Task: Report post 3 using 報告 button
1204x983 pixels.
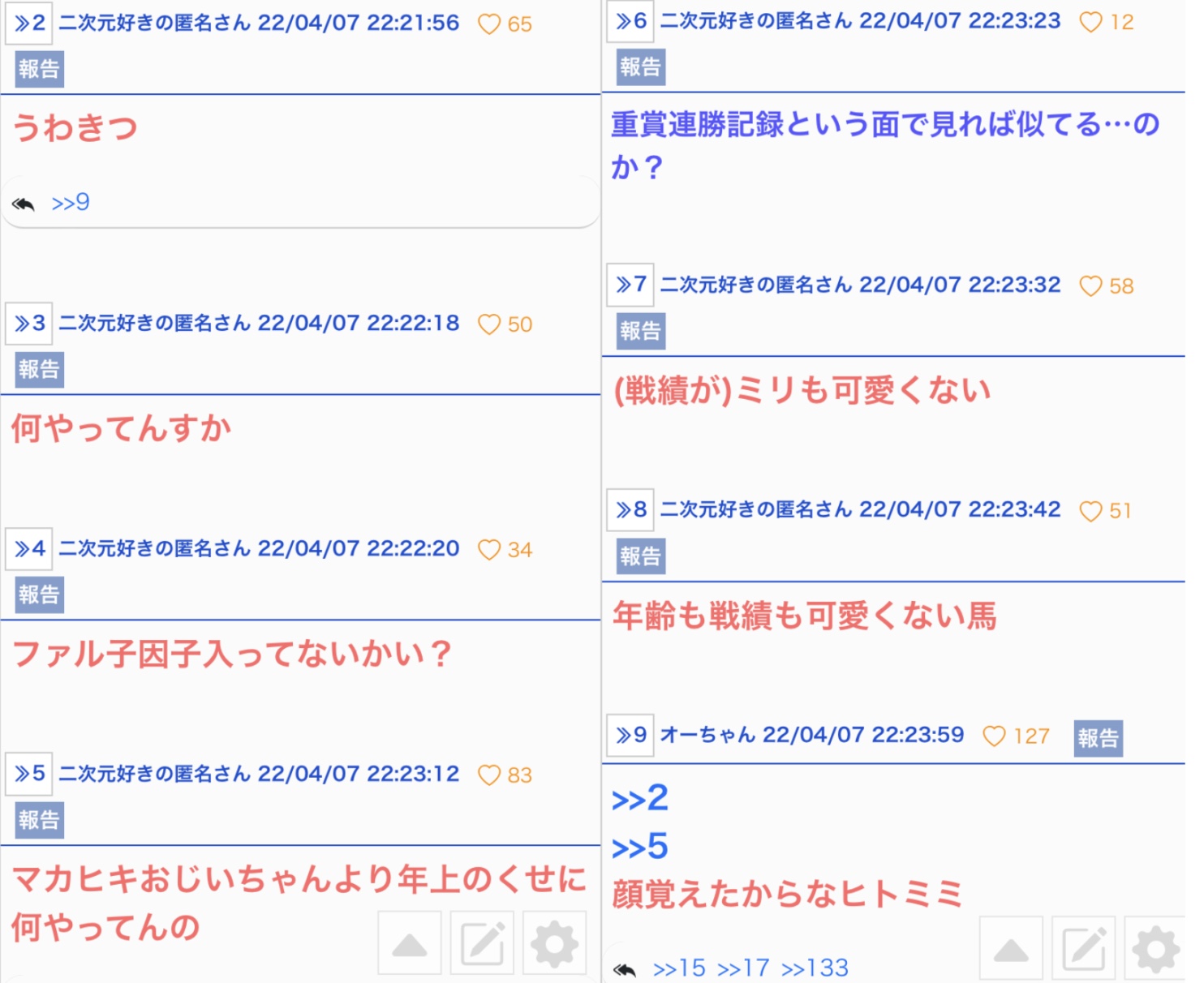Action: [x=39, y=370]
